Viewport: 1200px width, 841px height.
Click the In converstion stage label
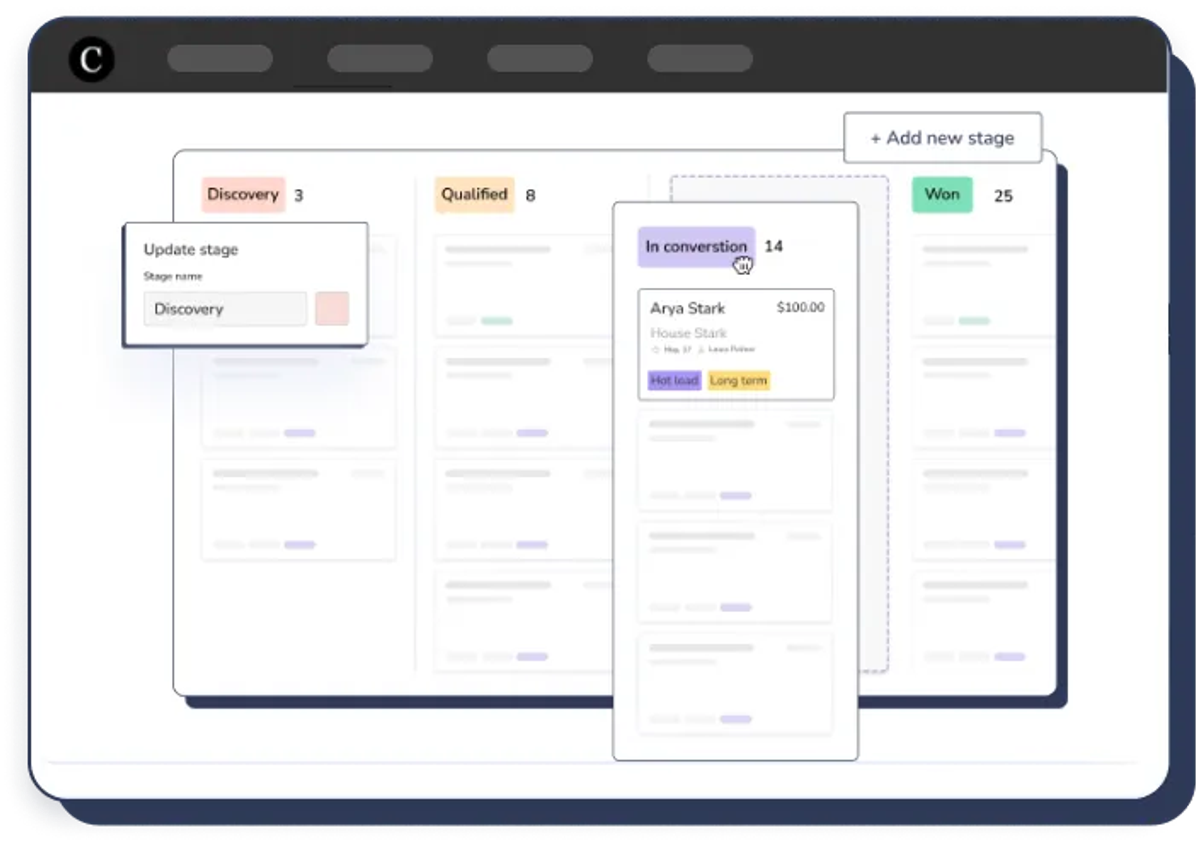click(x=697, y=246)
